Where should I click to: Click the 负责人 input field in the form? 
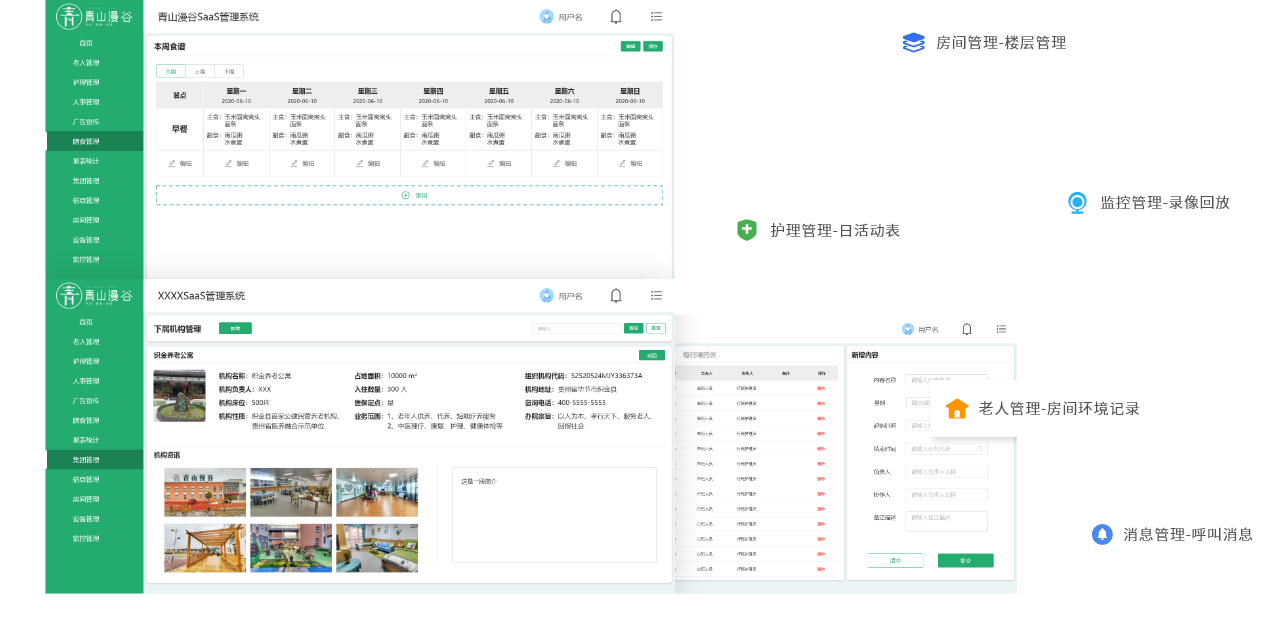946,471
